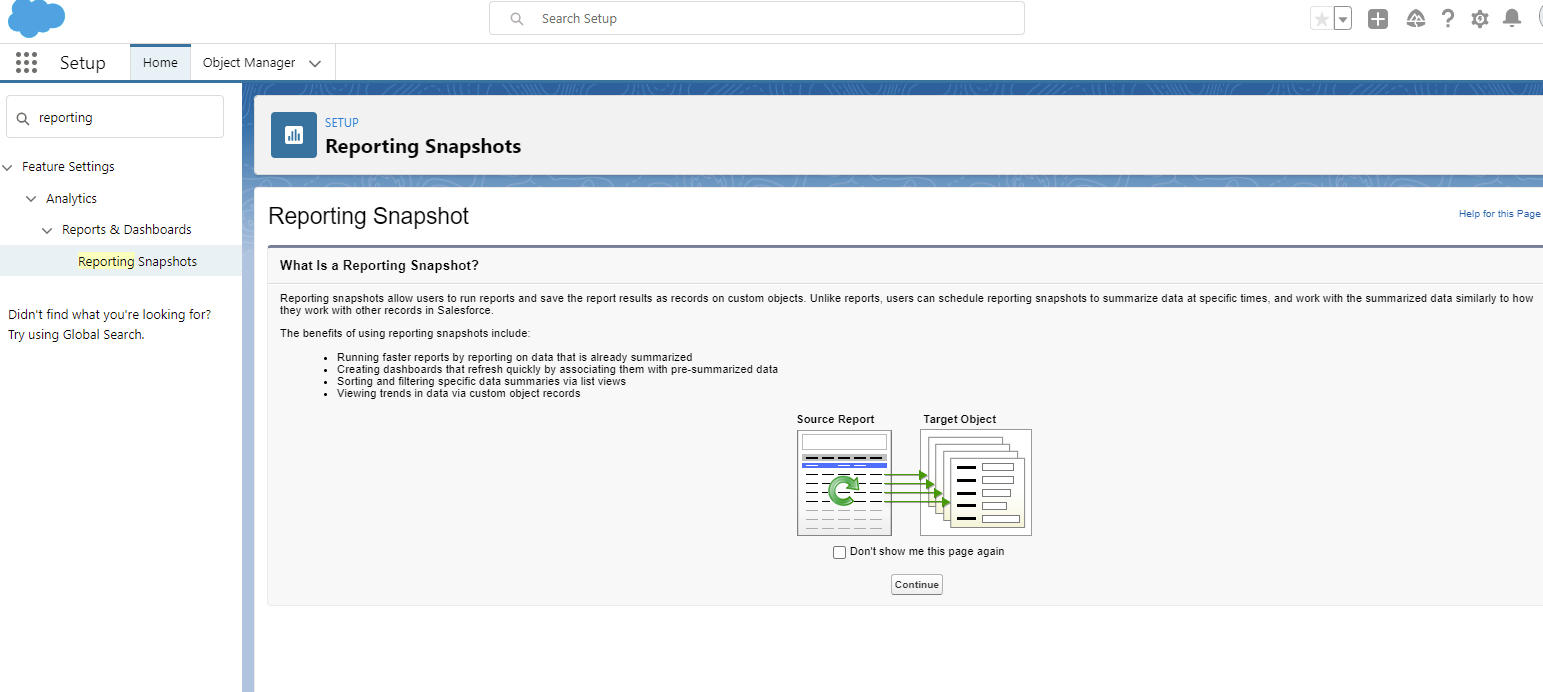The height and width of the screenshot is (692, 1543).
Task: Click the Quick Find magnifier icon
Action: point(23,118)
